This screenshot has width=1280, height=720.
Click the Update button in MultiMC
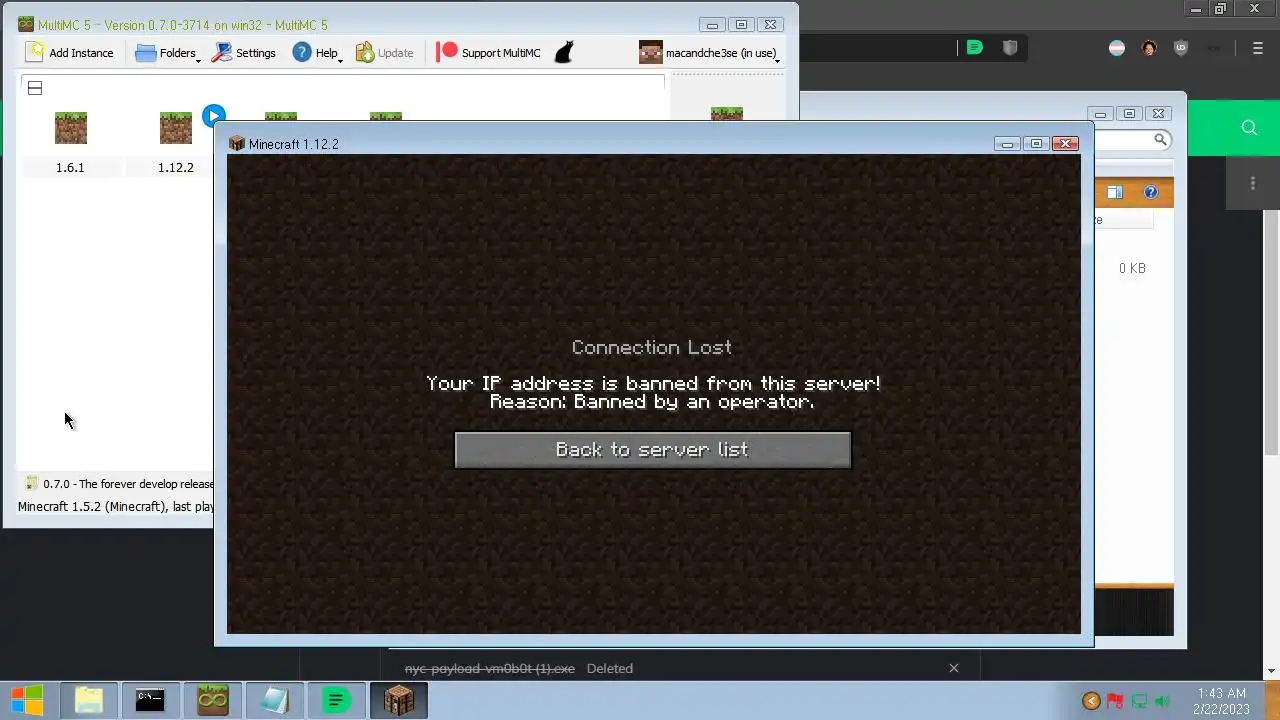point(385,53)
